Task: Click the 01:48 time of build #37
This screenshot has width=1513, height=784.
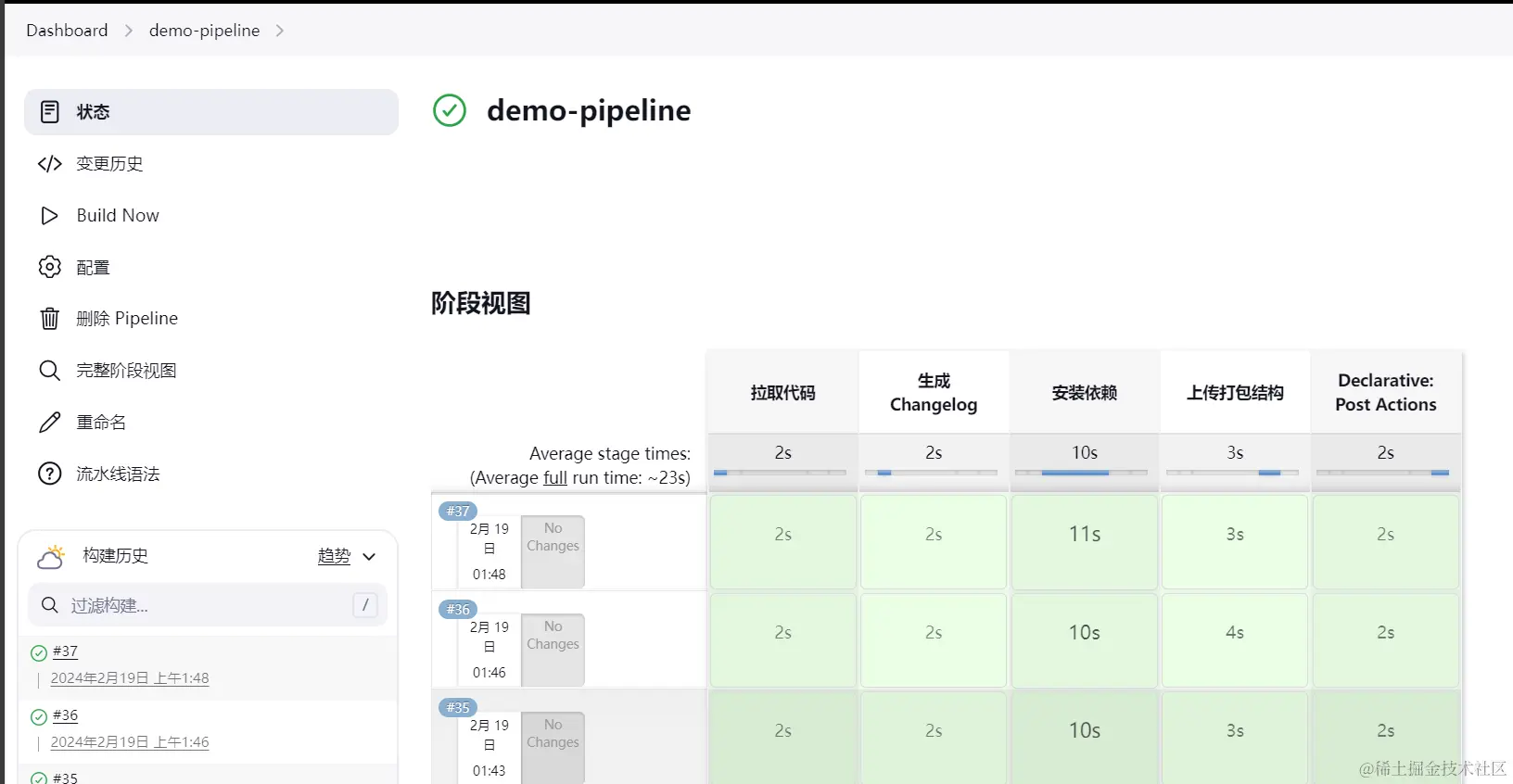Action: (x=489, y=575)
